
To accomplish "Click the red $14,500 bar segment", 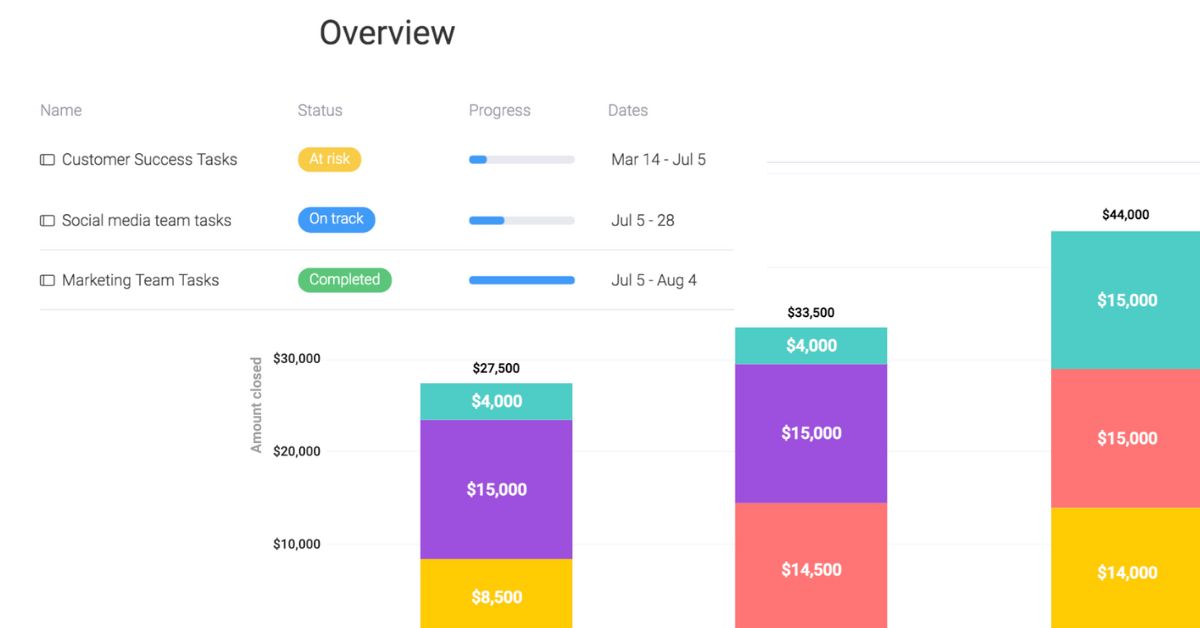I will point(811,568).
